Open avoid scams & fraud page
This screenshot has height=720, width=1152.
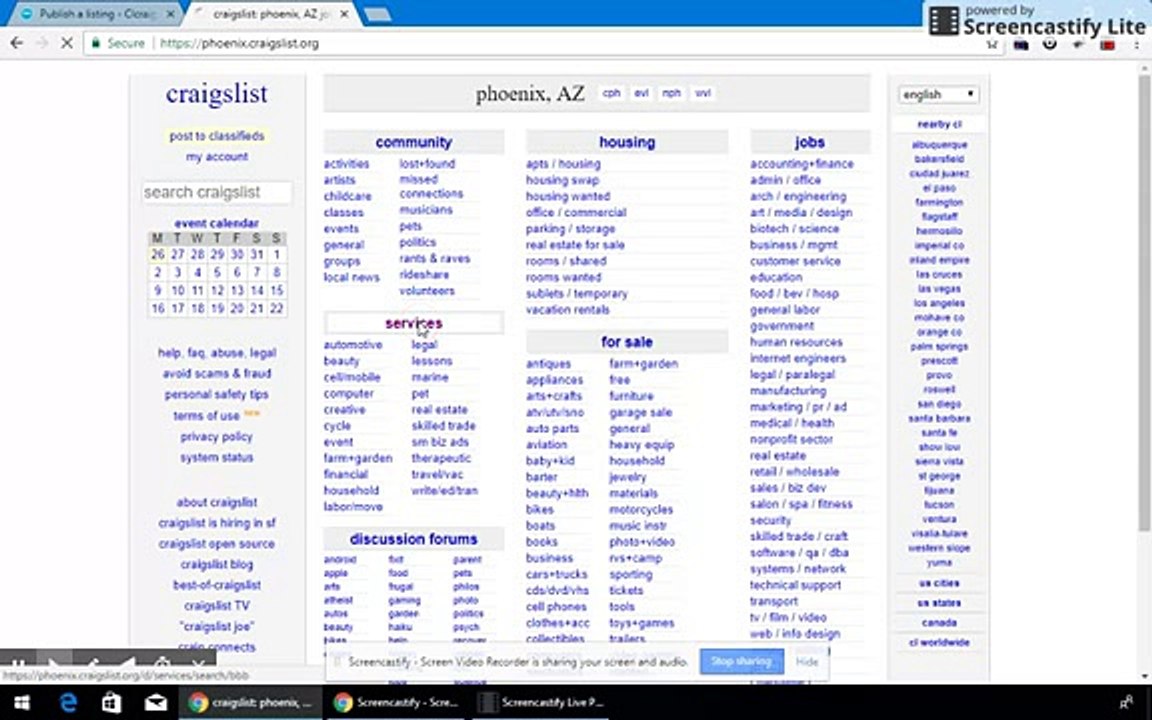pos(217,373)
